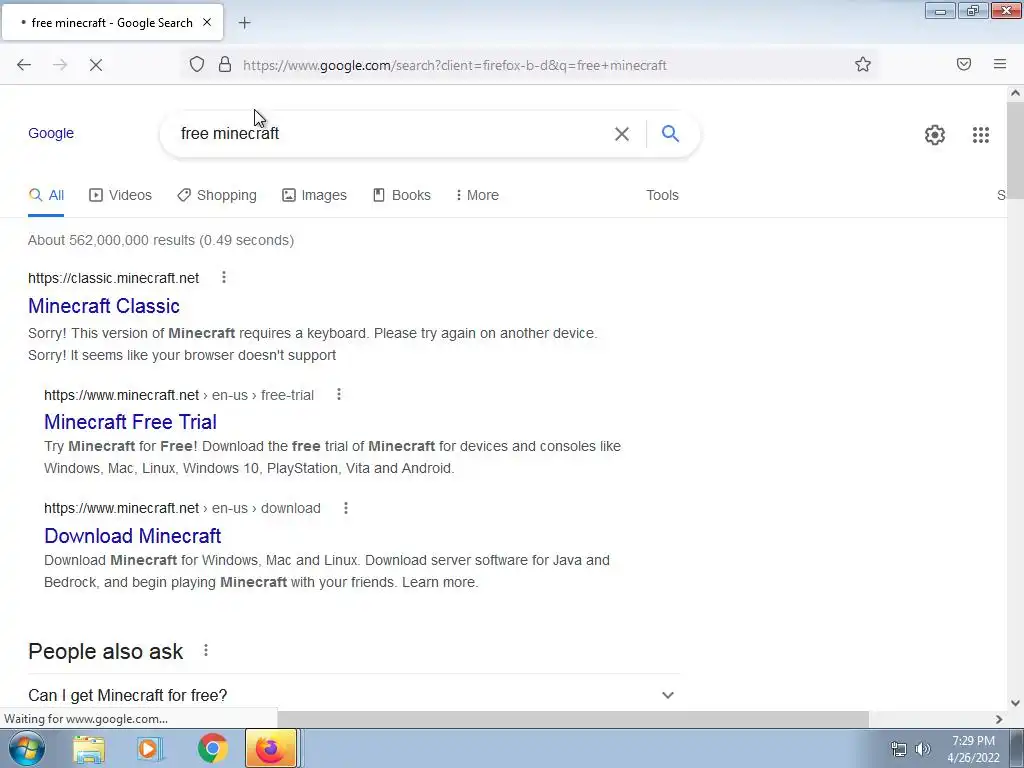1024x768 pixels.
Task: Click into the free minecraft search field
Action: click(392, 134)
